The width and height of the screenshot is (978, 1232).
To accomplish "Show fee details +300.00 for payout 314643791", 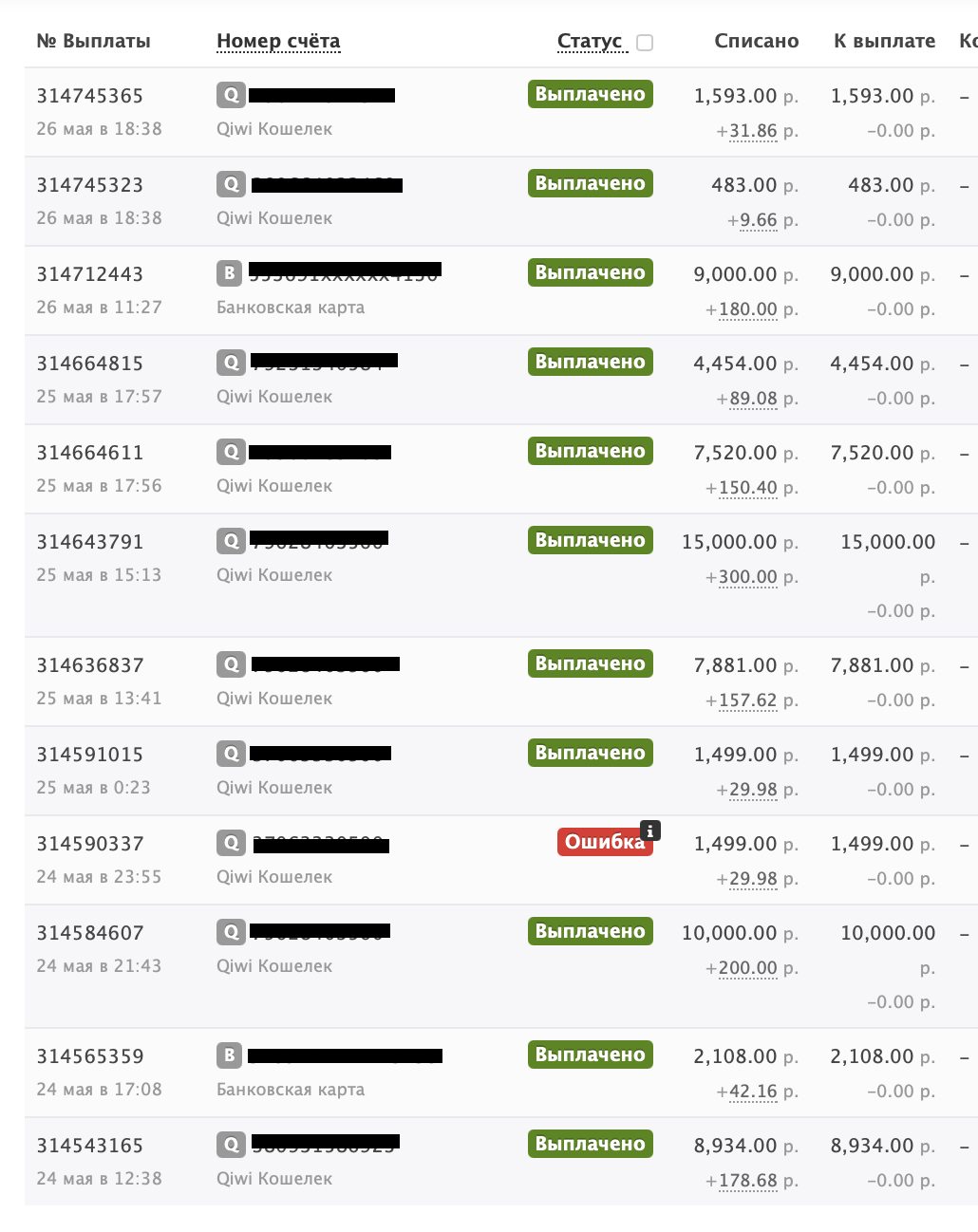I will [x=748, y=577].
